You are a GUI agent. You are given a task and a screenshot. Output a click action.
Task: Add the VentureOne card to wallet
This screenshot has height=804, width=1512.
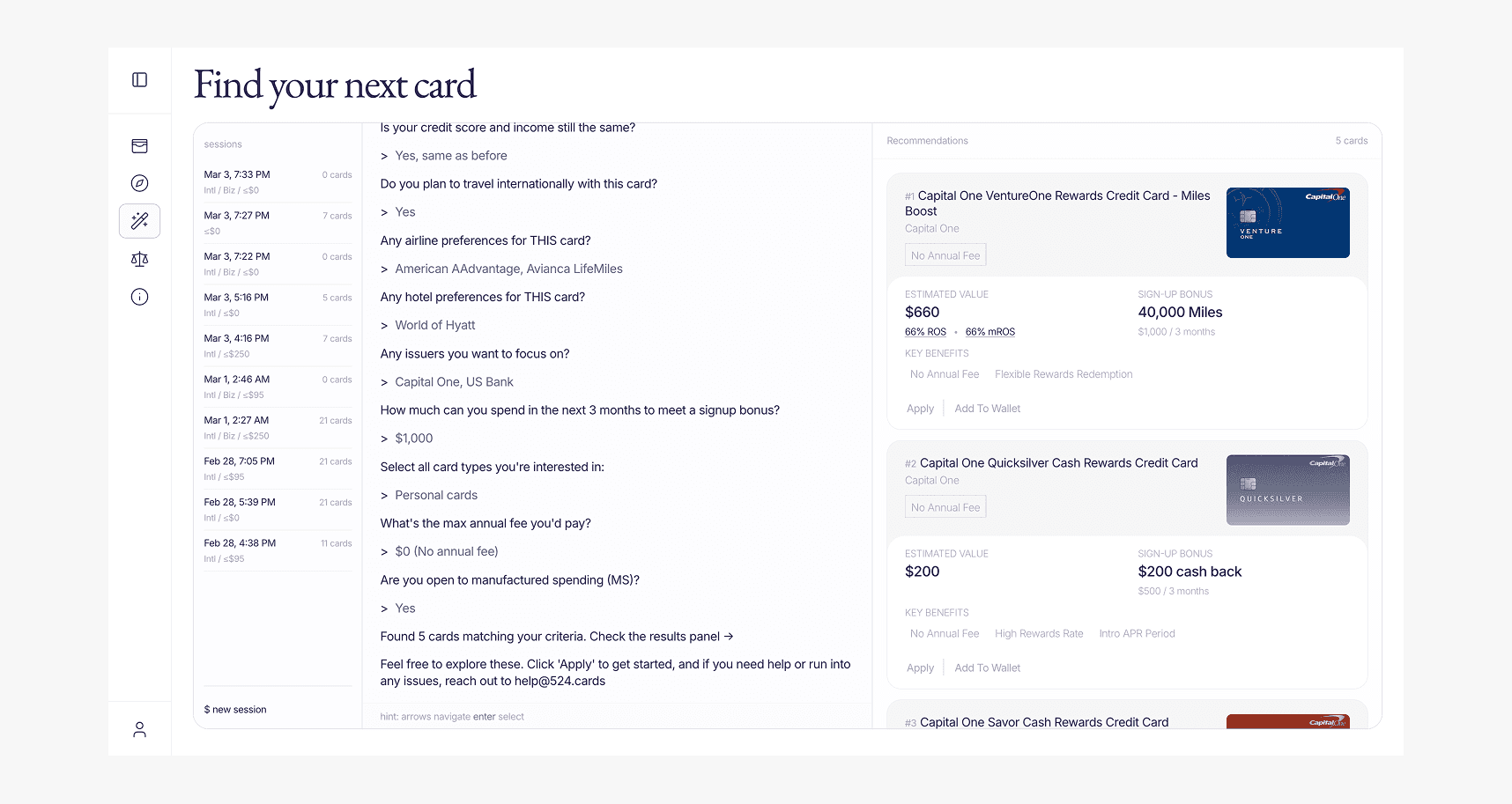[x=987, y=409]
